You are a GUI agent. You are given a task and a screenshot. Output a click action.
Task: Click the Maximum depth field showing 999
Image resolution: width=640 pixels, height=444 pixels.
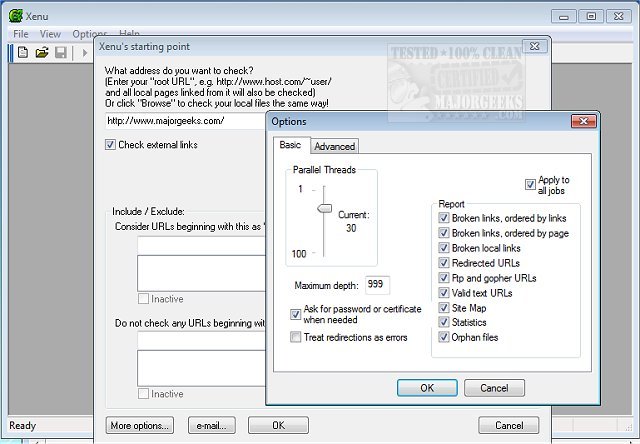coord(377,284)
